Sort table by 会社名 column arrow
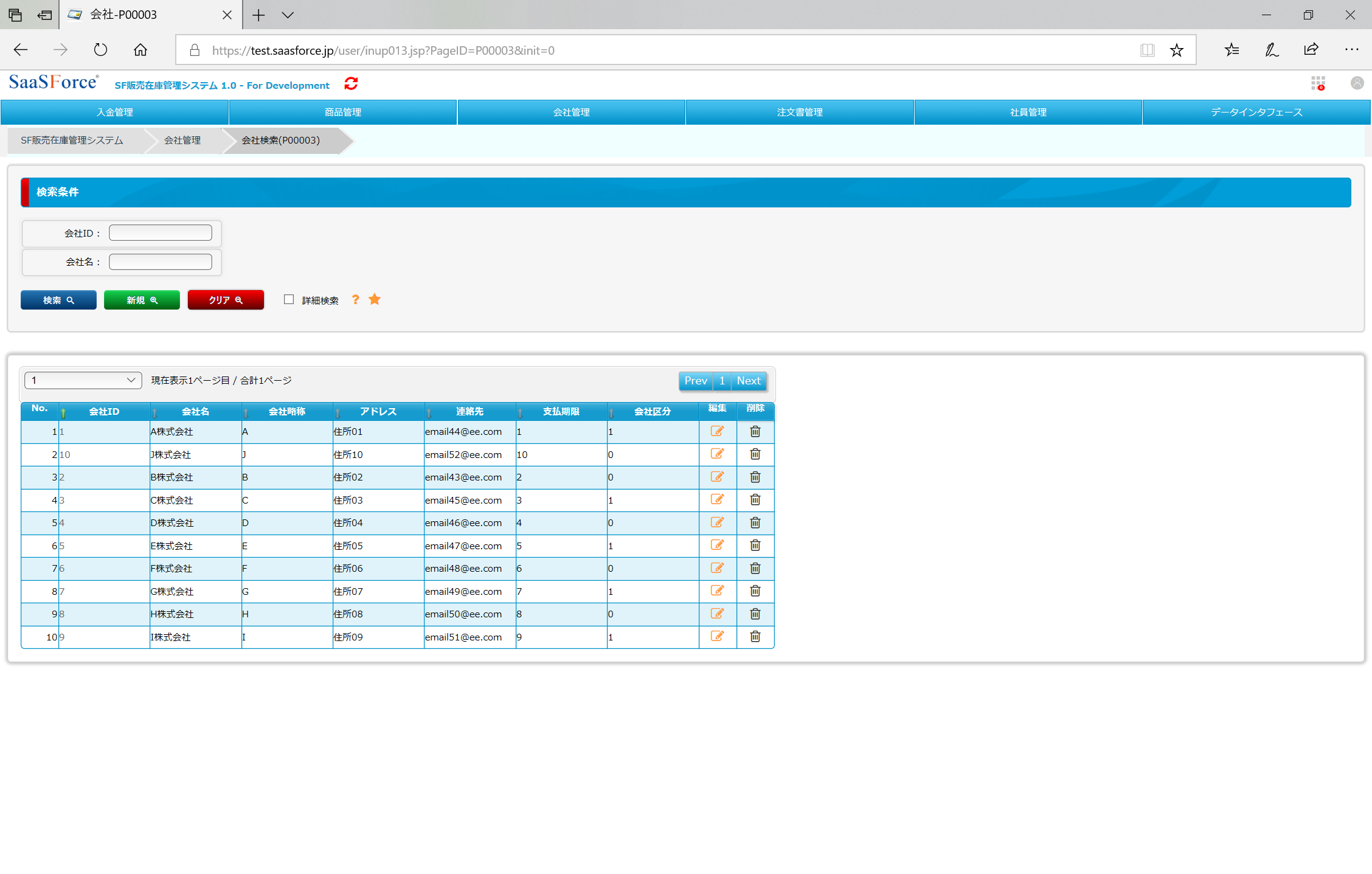 pyautogui.click(x=154, y=413)
